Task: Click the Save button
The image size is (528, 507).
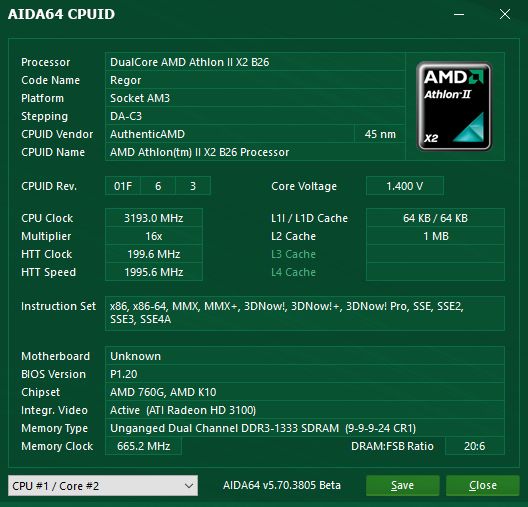Action: point(402,485)
